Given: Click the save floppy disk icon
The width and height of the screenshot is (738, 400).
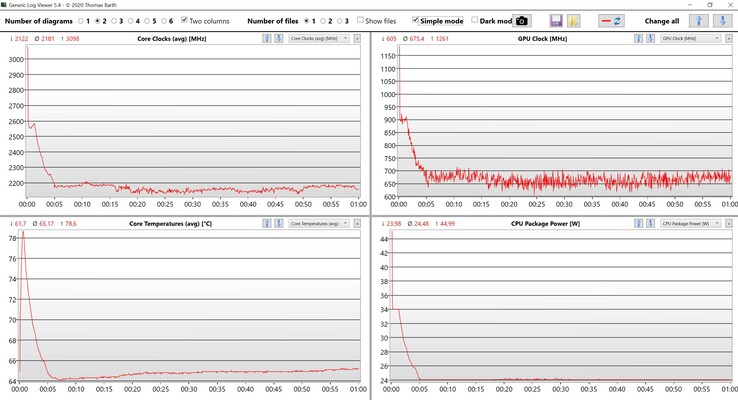Looking at the screenshot, I should (556, 21).
